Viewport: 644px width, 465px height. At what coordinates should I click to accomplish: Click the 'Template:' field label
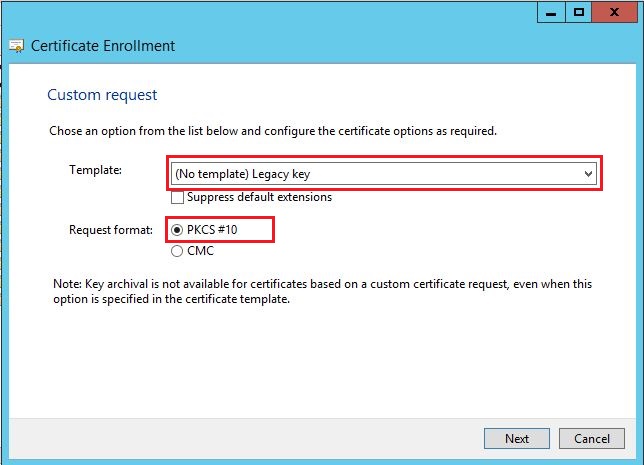[94, 170]
